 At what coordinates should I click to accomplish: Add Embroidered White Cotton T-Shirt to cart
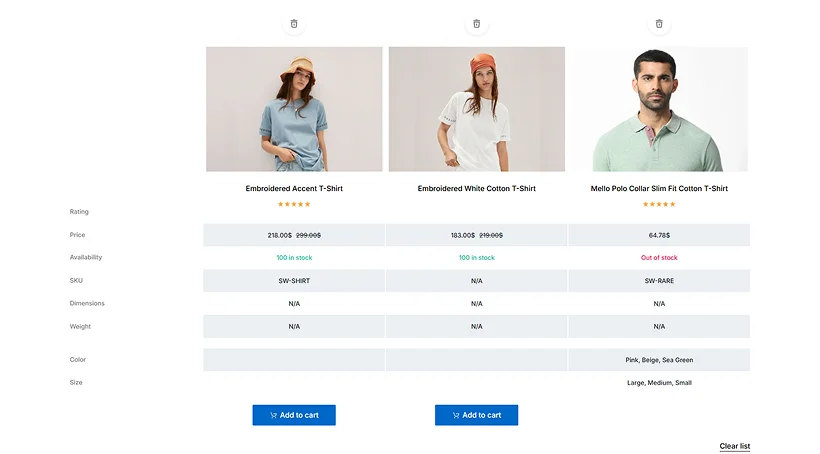click(x=476, y=415)
